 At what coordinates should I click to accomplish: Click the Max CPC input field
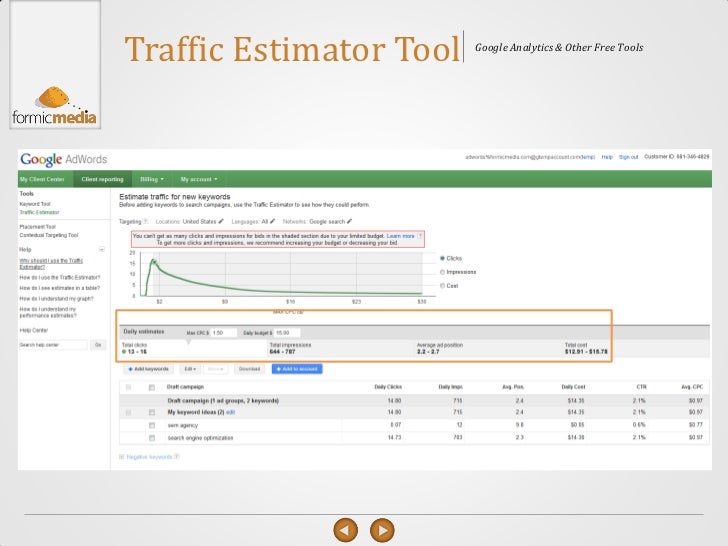(x=224, y=333)
